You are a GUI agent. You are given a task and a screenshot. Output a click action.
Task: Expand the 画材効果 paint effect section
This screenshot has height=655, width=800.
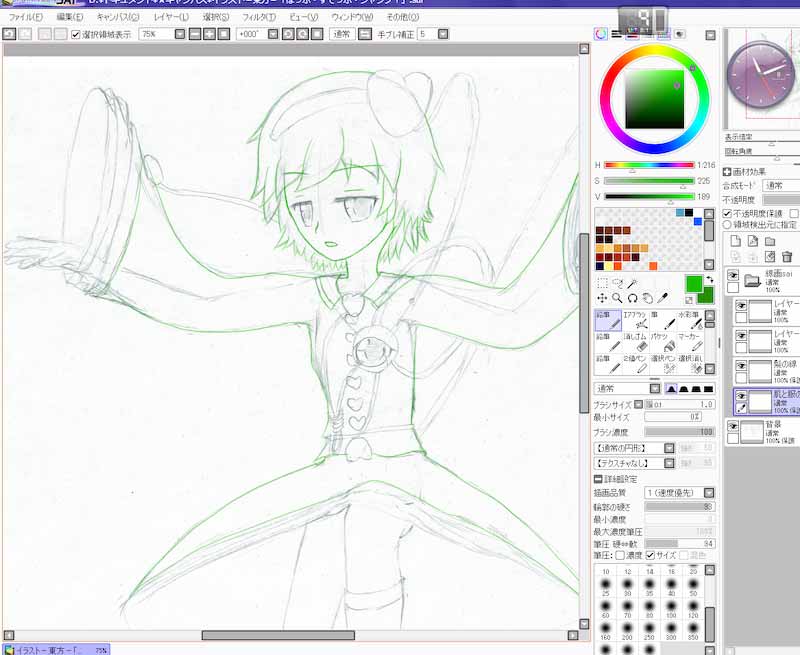(727, 172)
